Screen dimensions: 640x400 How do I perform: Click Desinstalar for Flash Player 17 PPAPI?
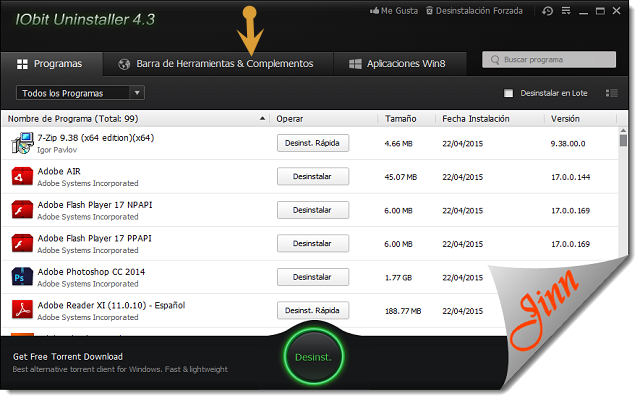click(313, 243)
